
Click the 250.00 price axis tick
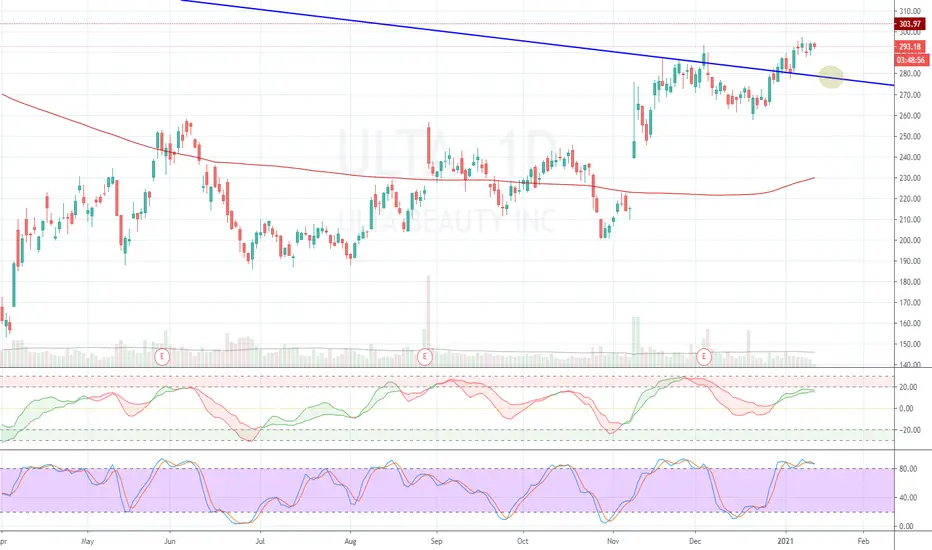pos(910,136)
